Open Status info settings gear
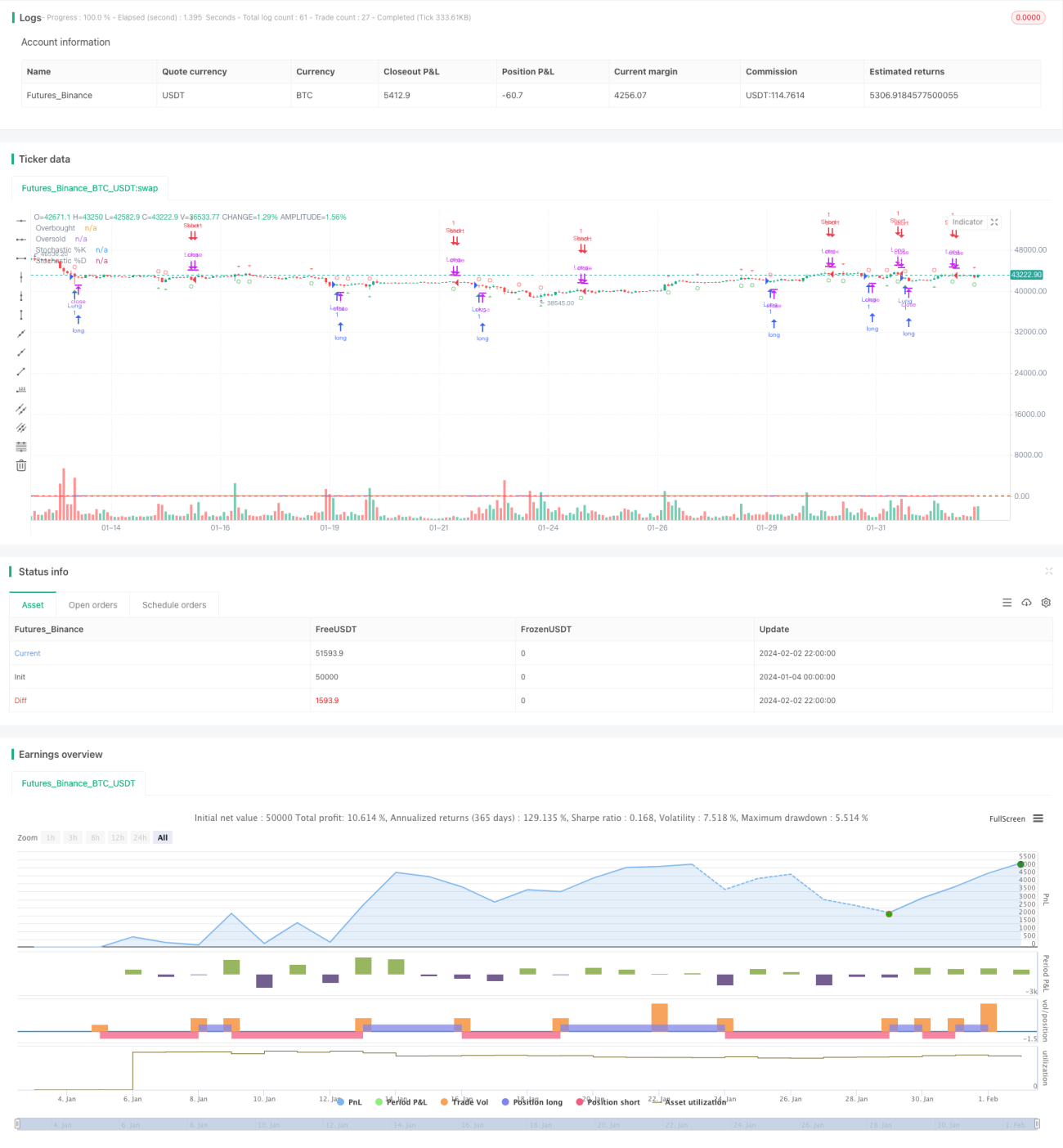The width and height of the screenshot is (1063, 1148). pyautogui.click(x=1046, y=603)
